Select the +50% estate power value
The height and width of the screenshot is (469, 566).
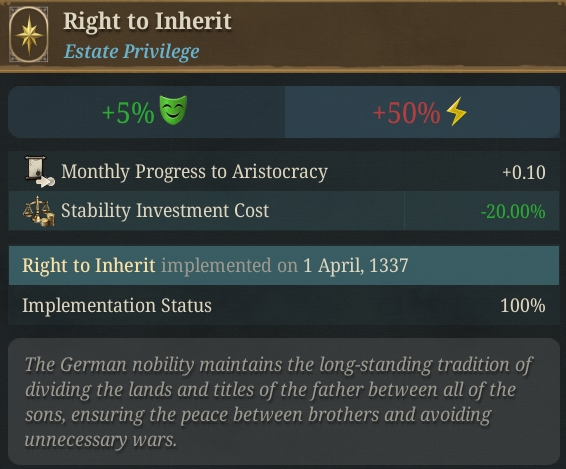click(406, 113)
